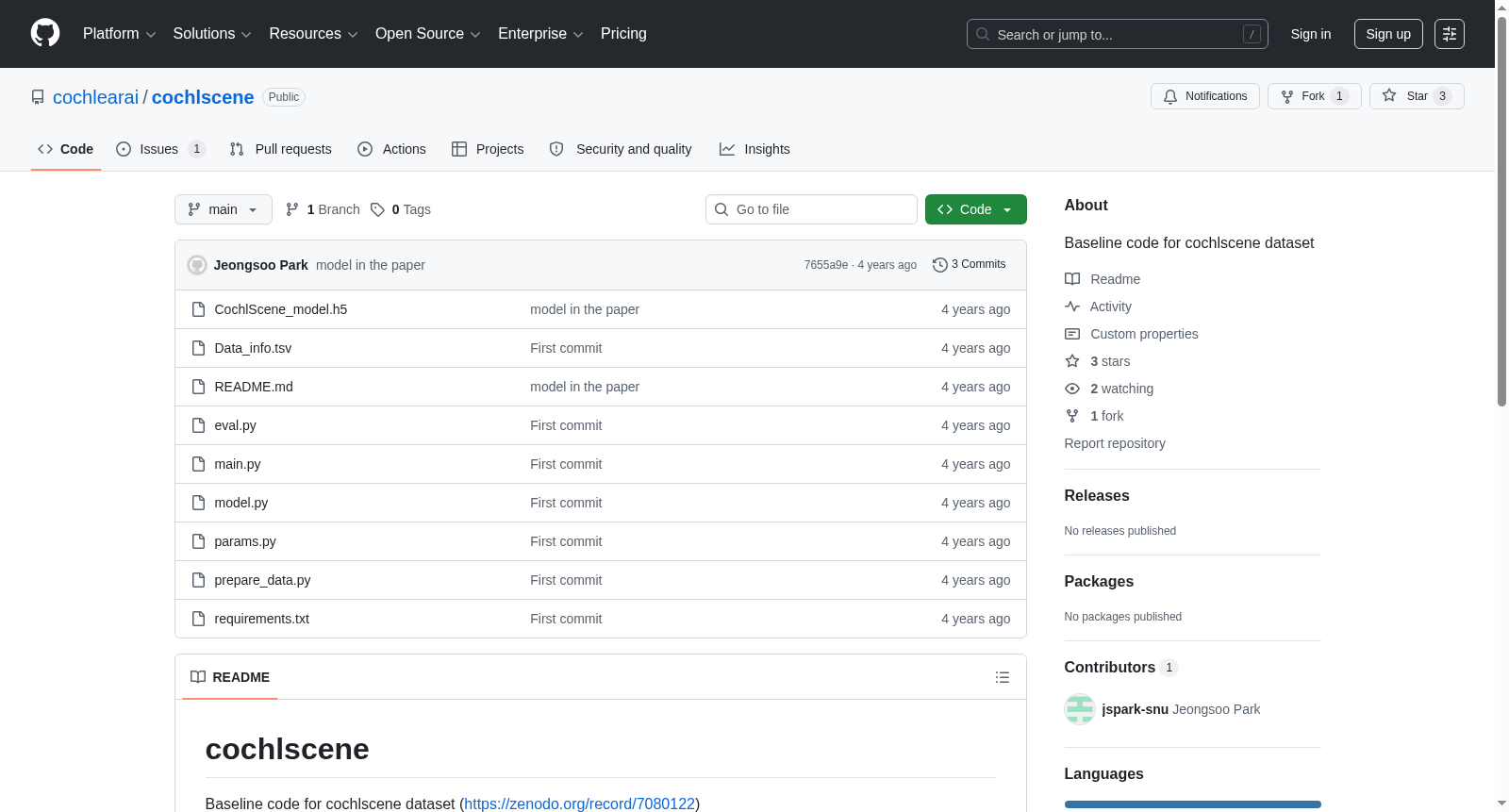Click the star icon beside 3 stars
The width and height of the screenshot is (1509, 812).
point(1072,361)
